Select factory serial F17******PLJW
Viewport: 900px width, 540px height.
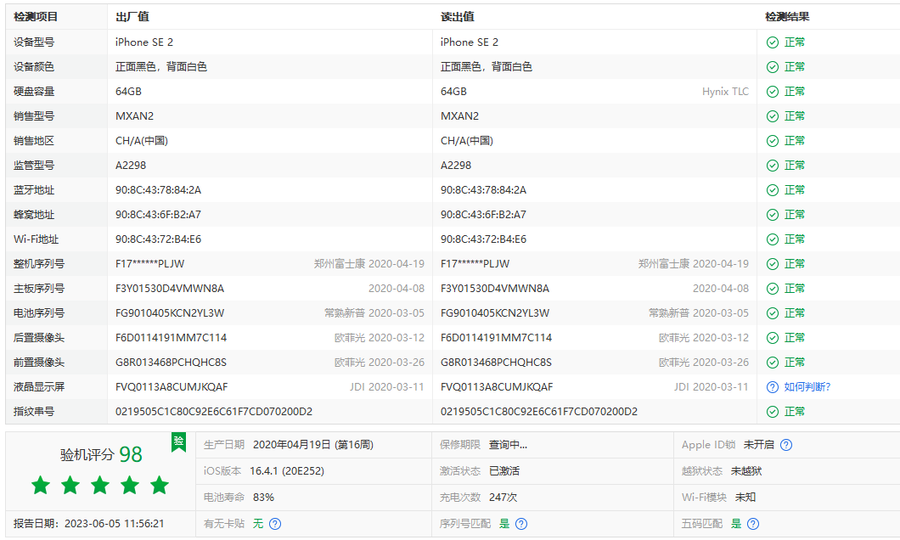click(x=150, y=264)
